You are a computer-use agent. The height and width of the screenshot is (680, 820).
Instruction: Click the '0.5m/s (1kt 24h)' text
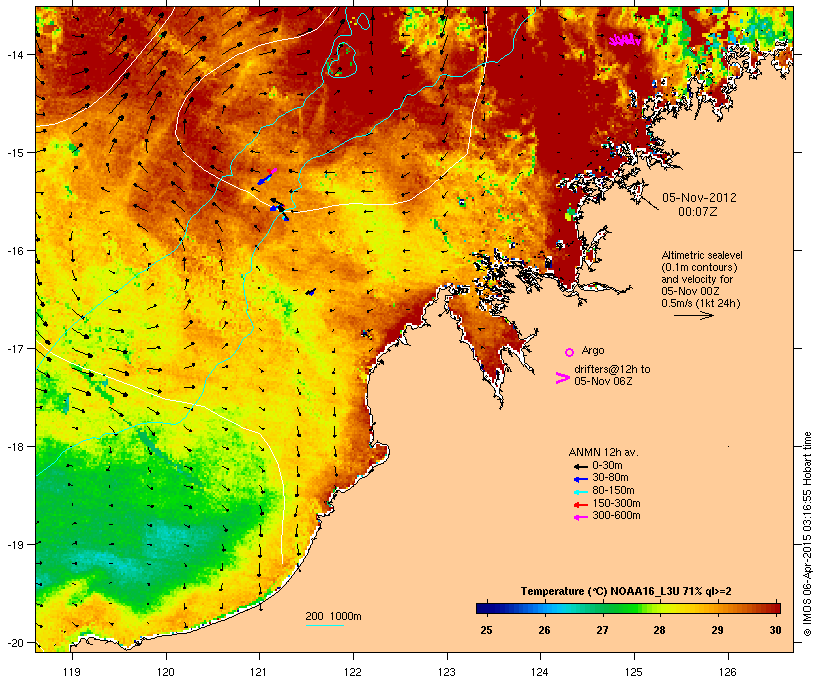(701, 303)
